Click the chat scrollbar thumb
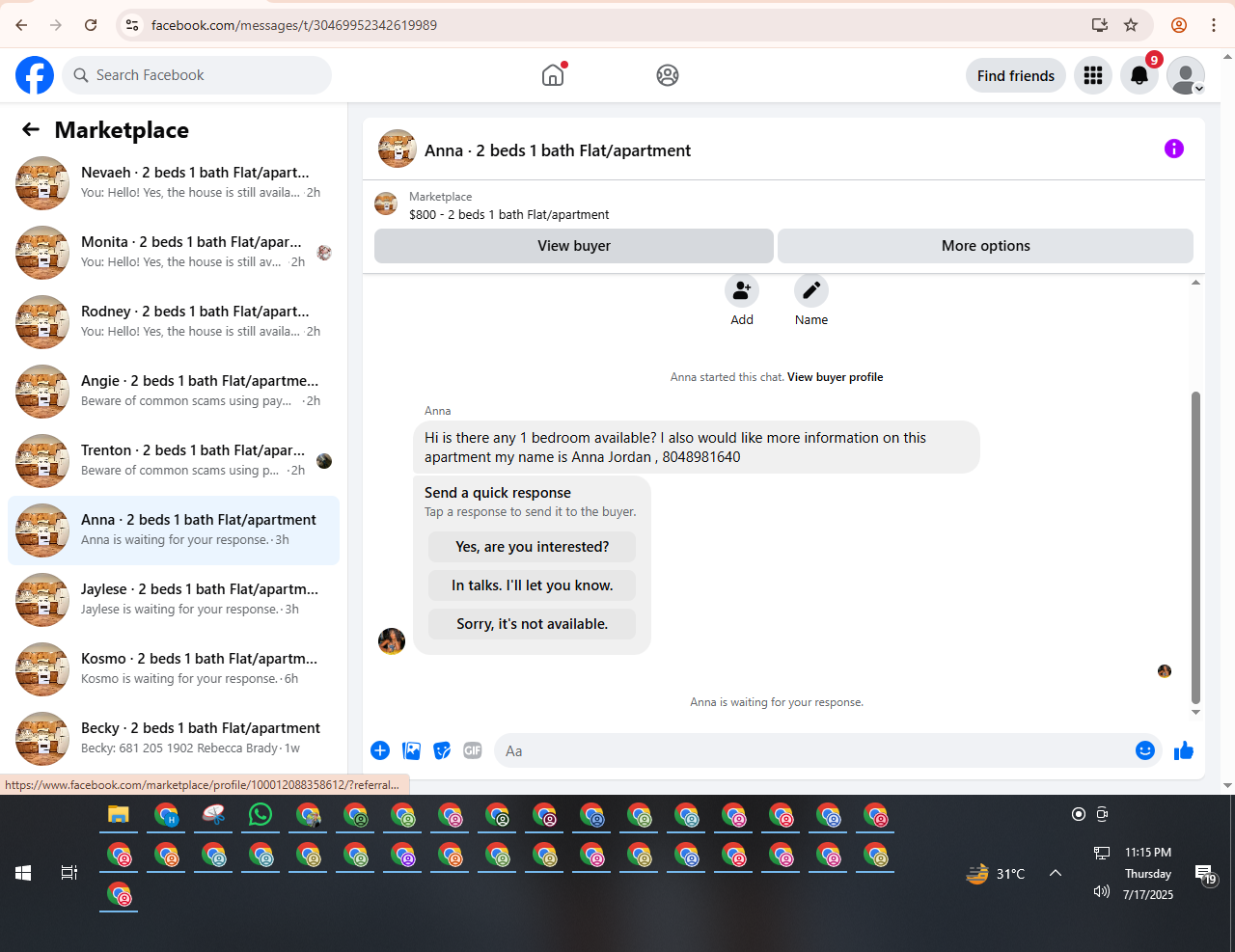The height and width of the screenshot is (952, 1235). point(1196,547)
